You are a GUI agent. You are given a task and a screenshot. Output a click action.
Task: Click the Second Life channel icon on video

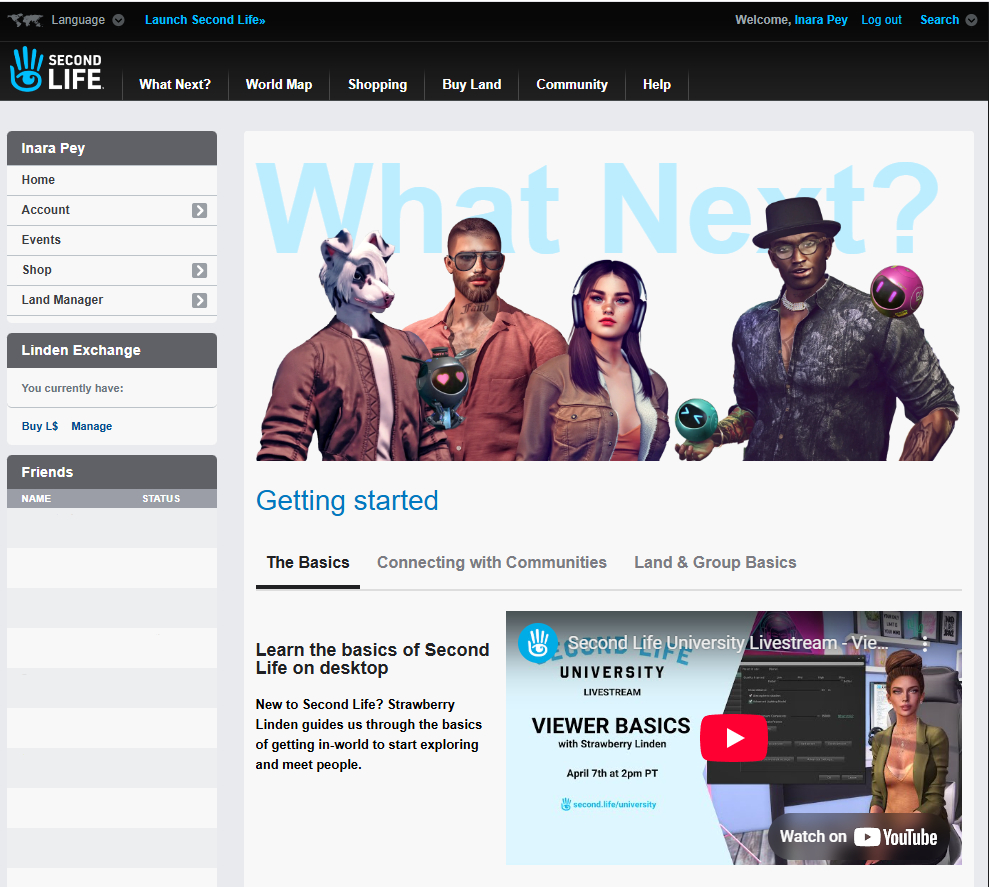tap(538, 643)
